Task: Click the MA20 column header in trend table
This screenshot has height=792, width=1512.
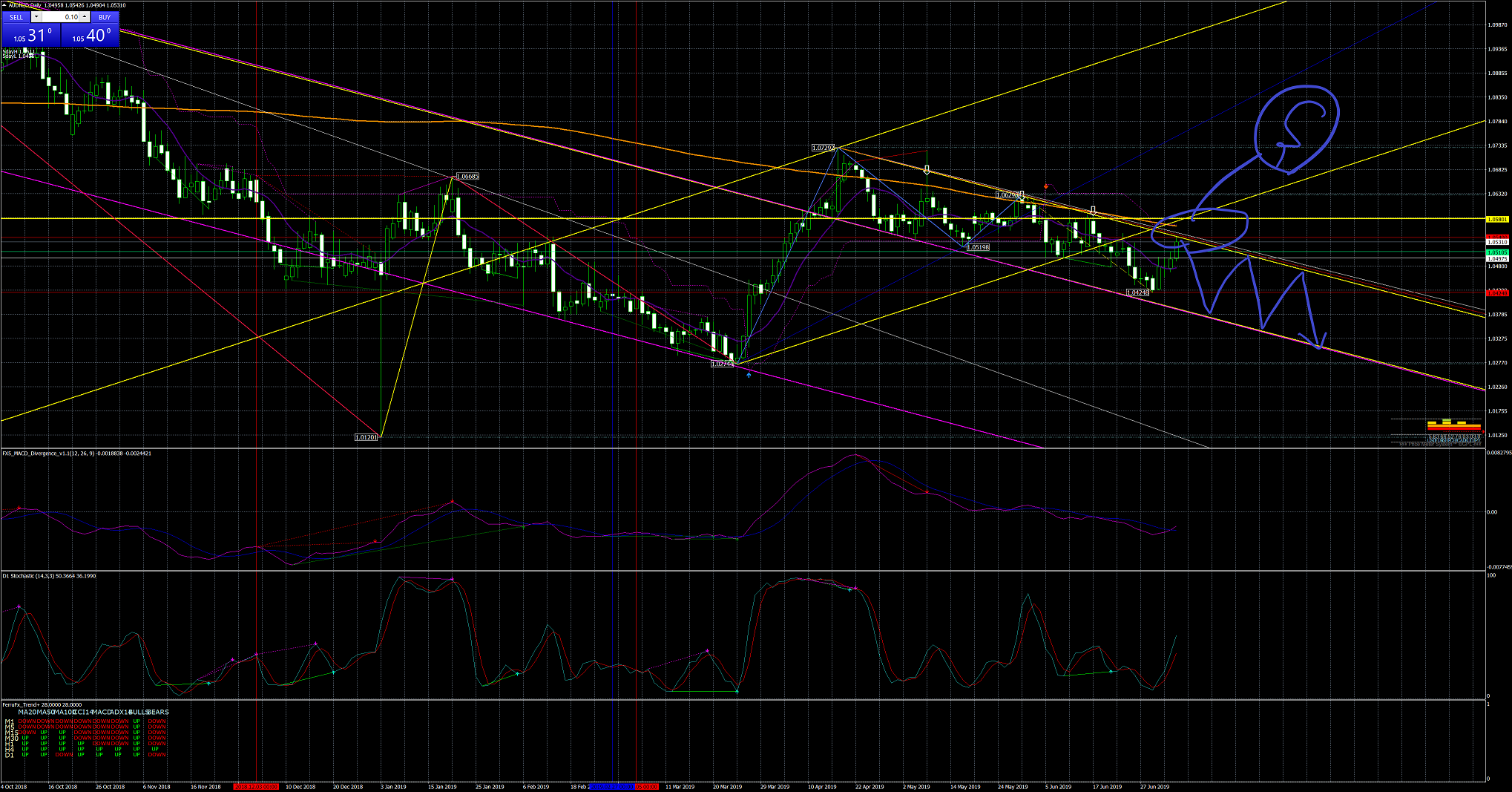Action: coord(26,712)
